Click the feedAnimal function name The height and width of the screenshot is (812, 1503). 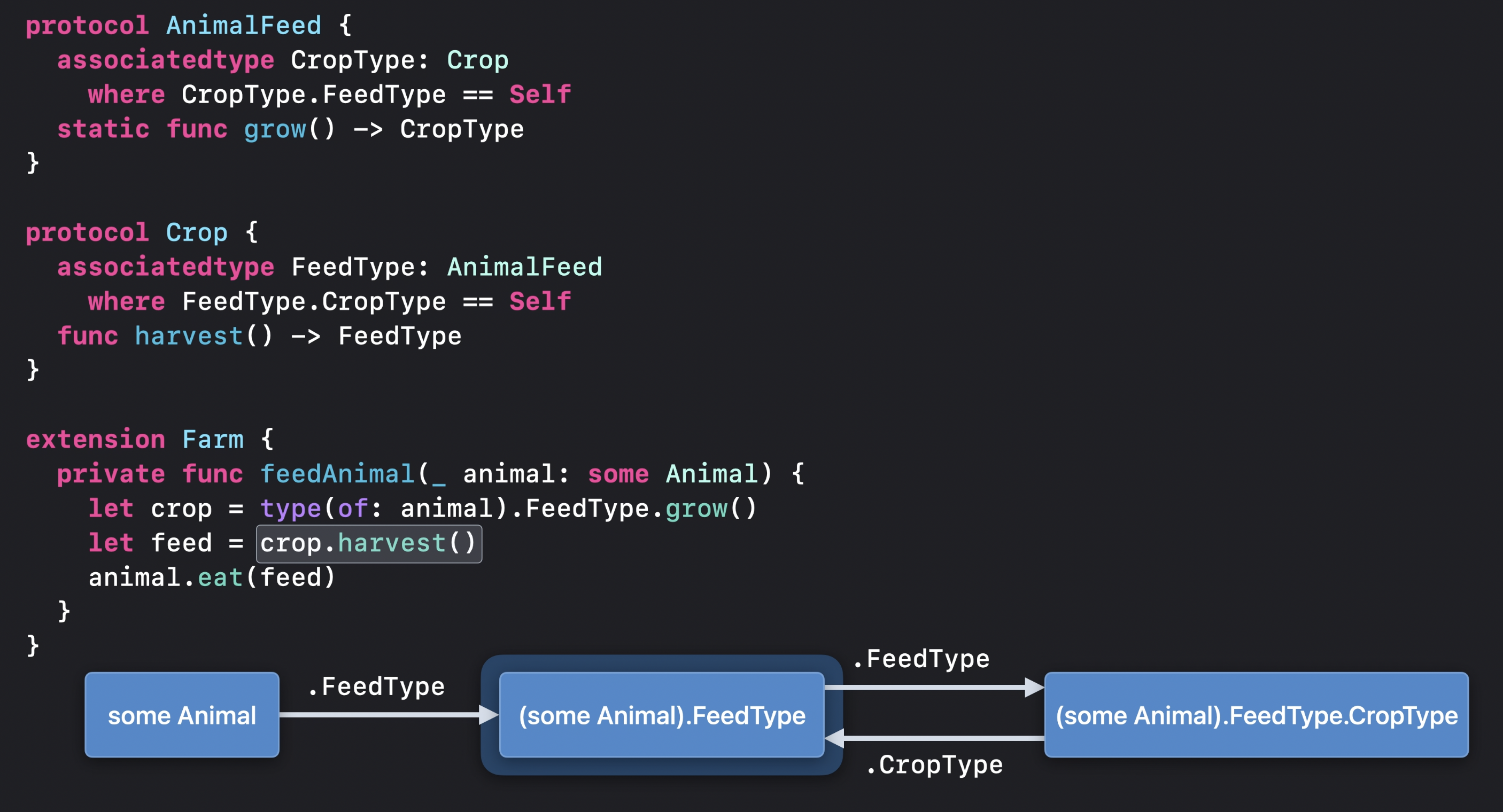(337, 474)
